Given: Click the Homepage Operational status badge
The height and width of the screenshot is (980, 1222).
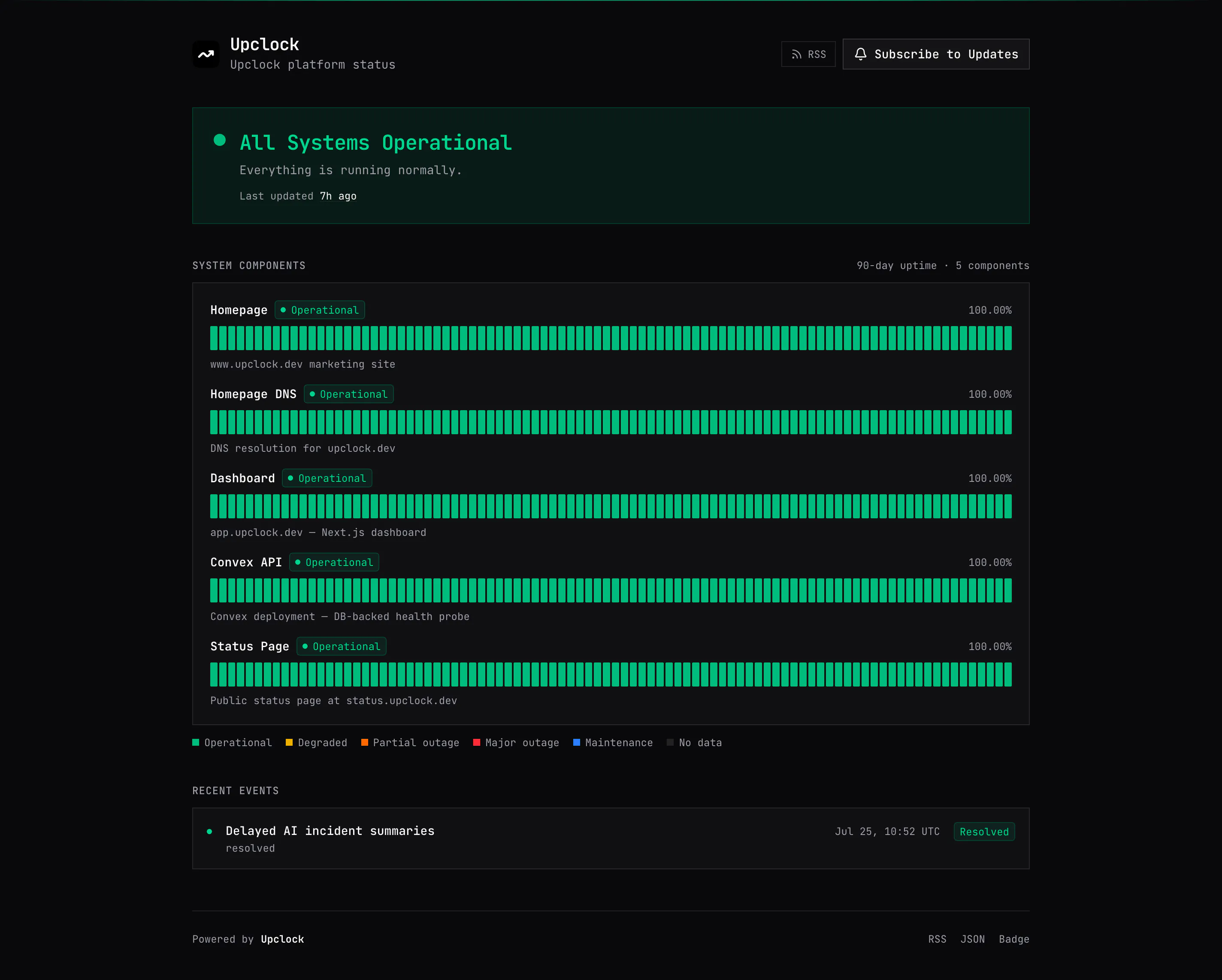Looking at the screenshot, I should (320, 310).
